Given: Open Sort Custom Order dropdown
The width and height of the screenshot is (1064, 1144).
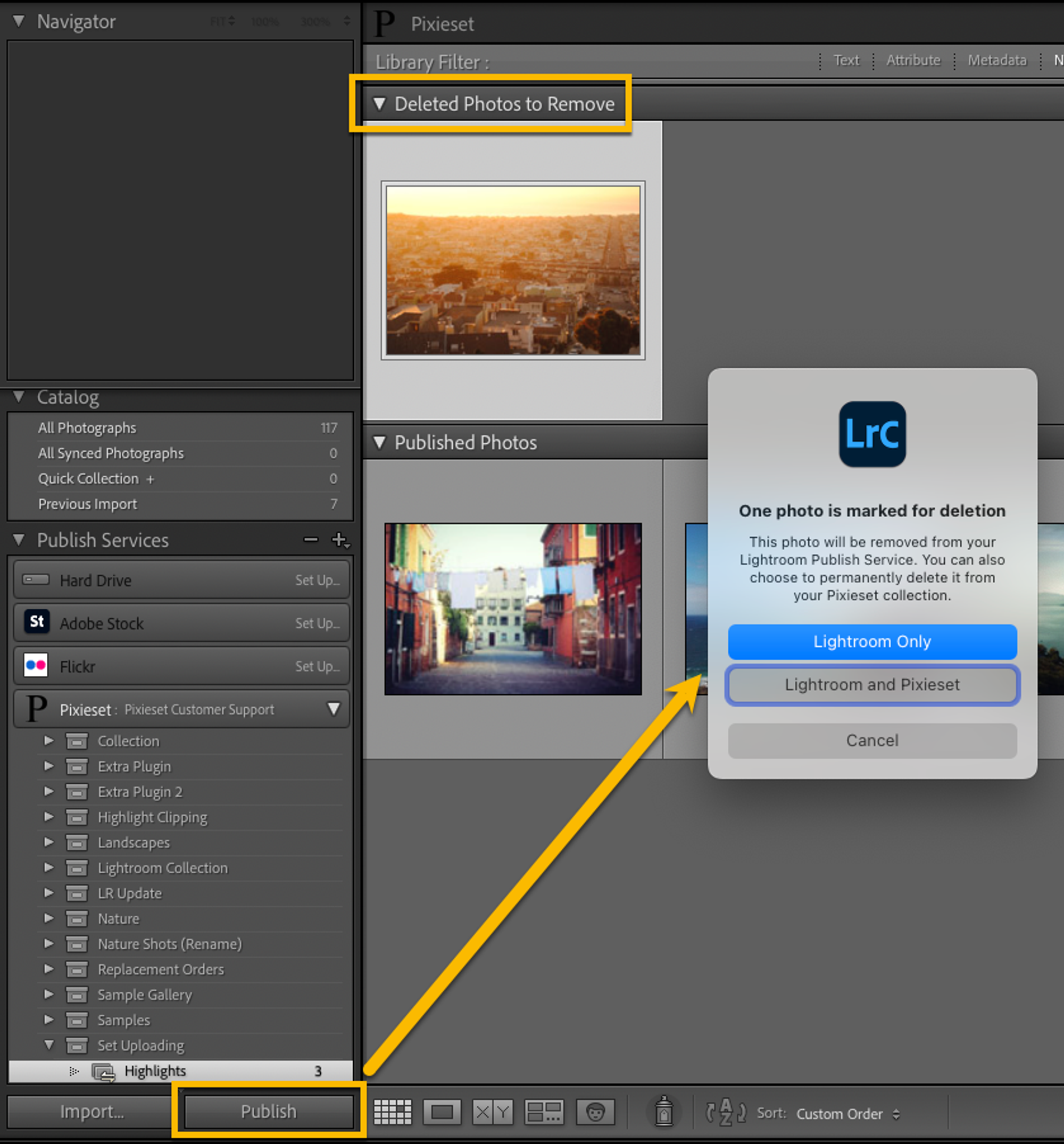Looking at the screenshot, I should pos(847,1114).
